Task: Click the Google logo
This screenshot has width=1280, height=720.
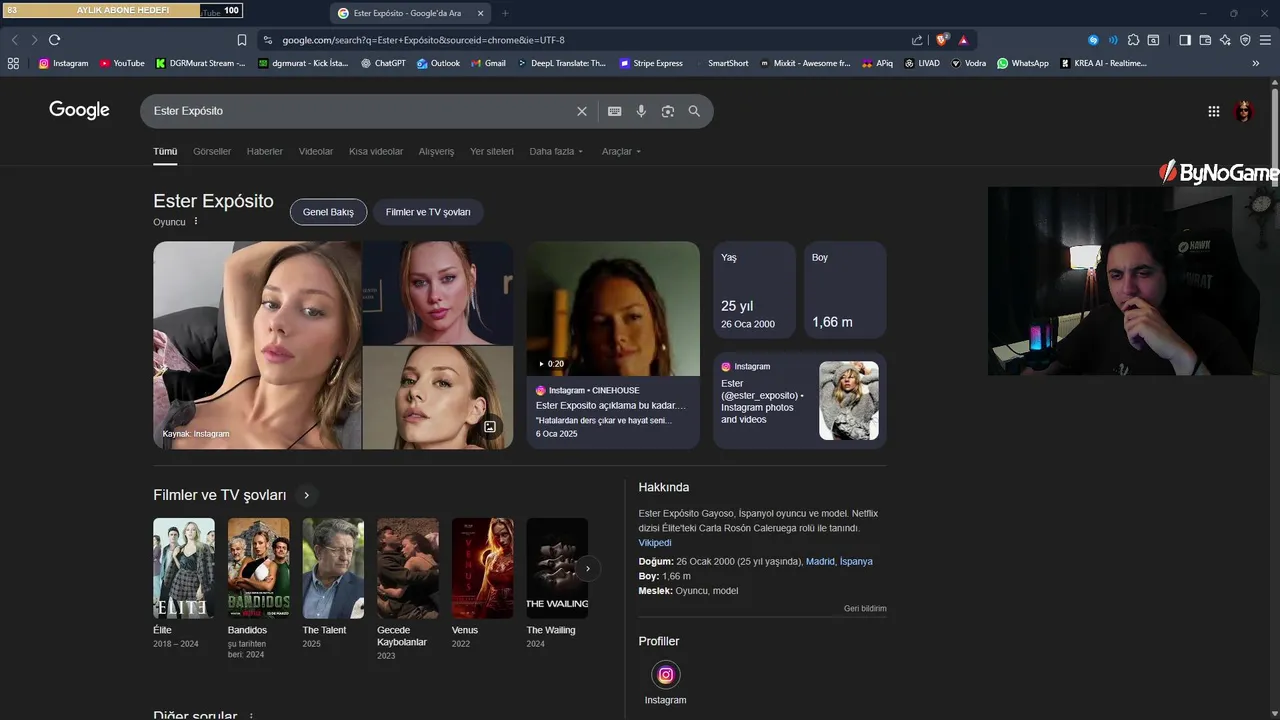Action: [x=79, y=110]
